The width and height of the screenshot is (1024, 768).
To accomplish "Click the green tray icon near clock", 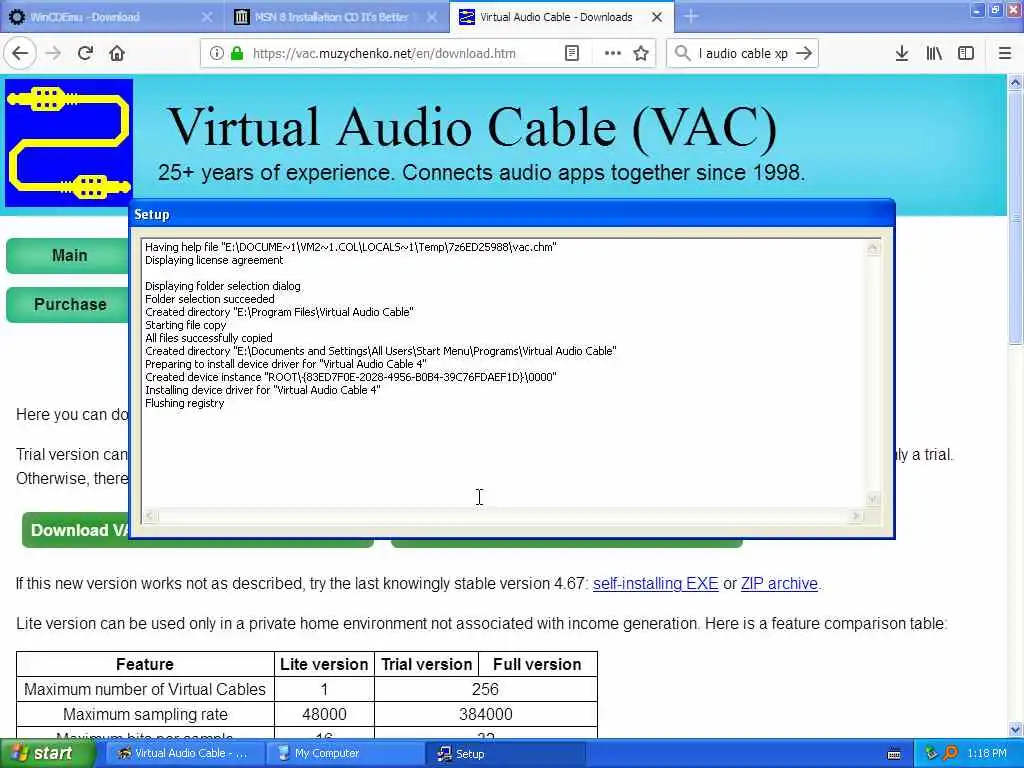I will tap(932, 754).
